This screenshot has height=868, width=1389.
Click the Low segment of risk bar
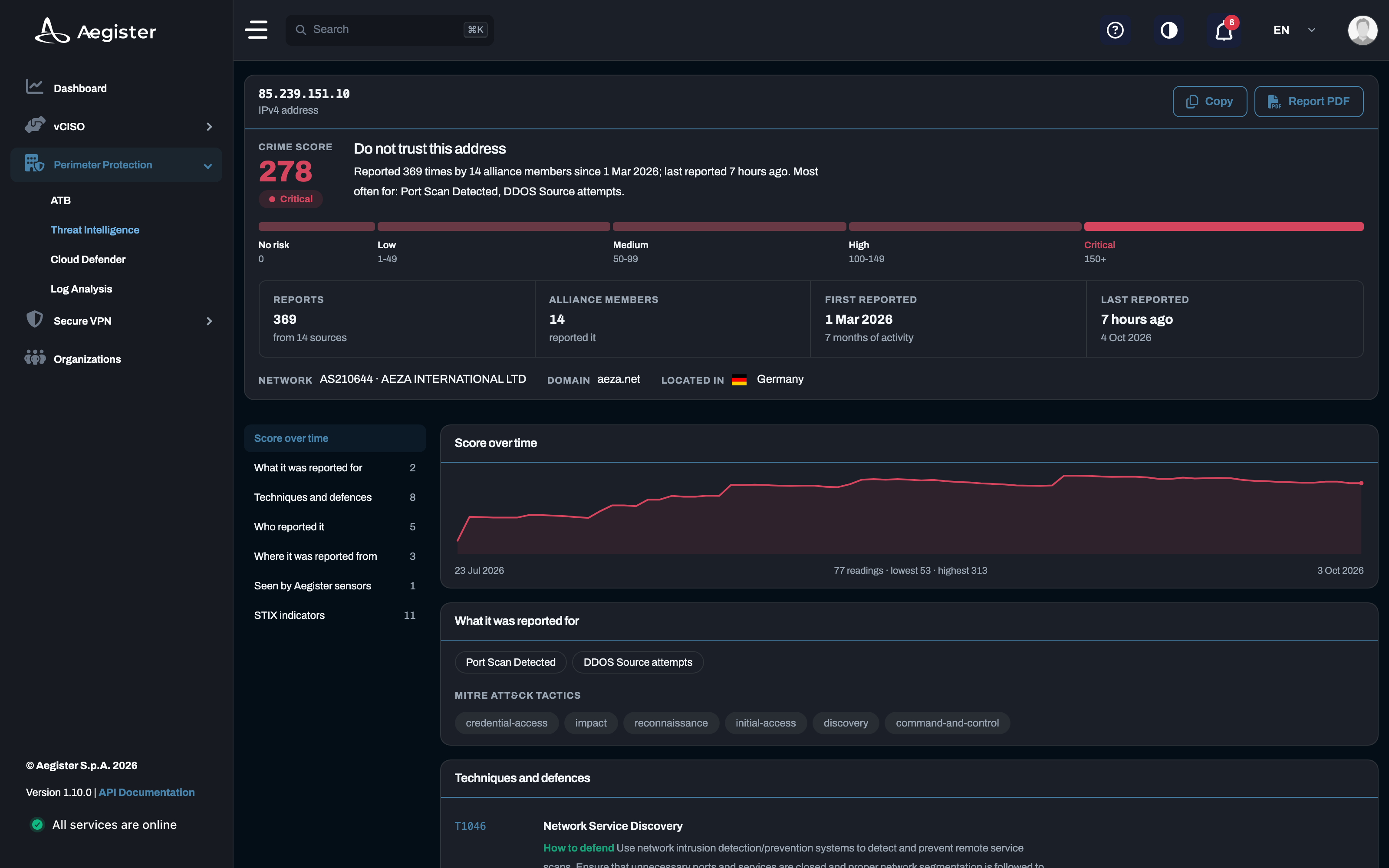(494, 226)
